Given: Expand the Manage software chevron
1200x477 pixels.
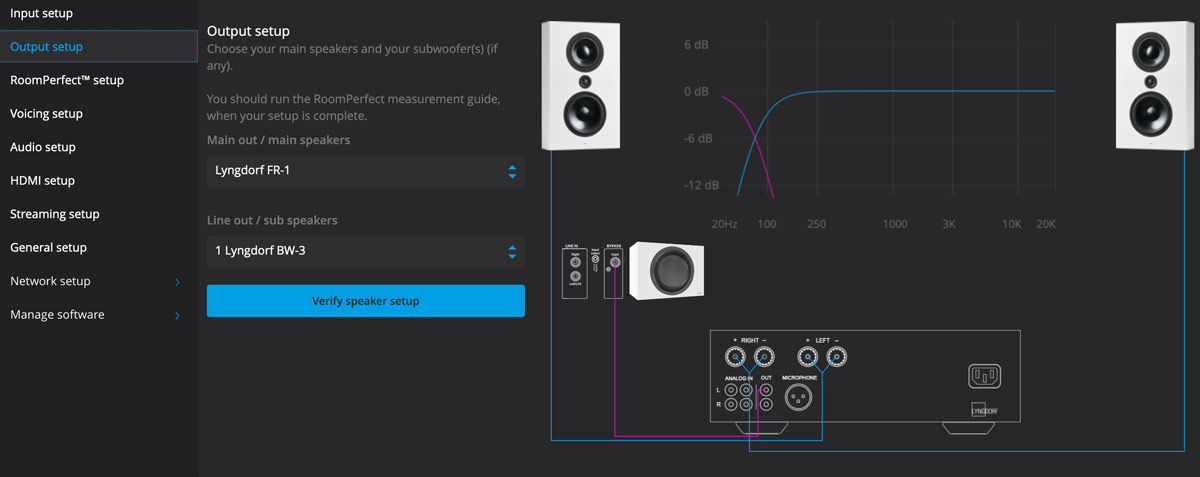Looking at the screenshot, I should (177, 316).
